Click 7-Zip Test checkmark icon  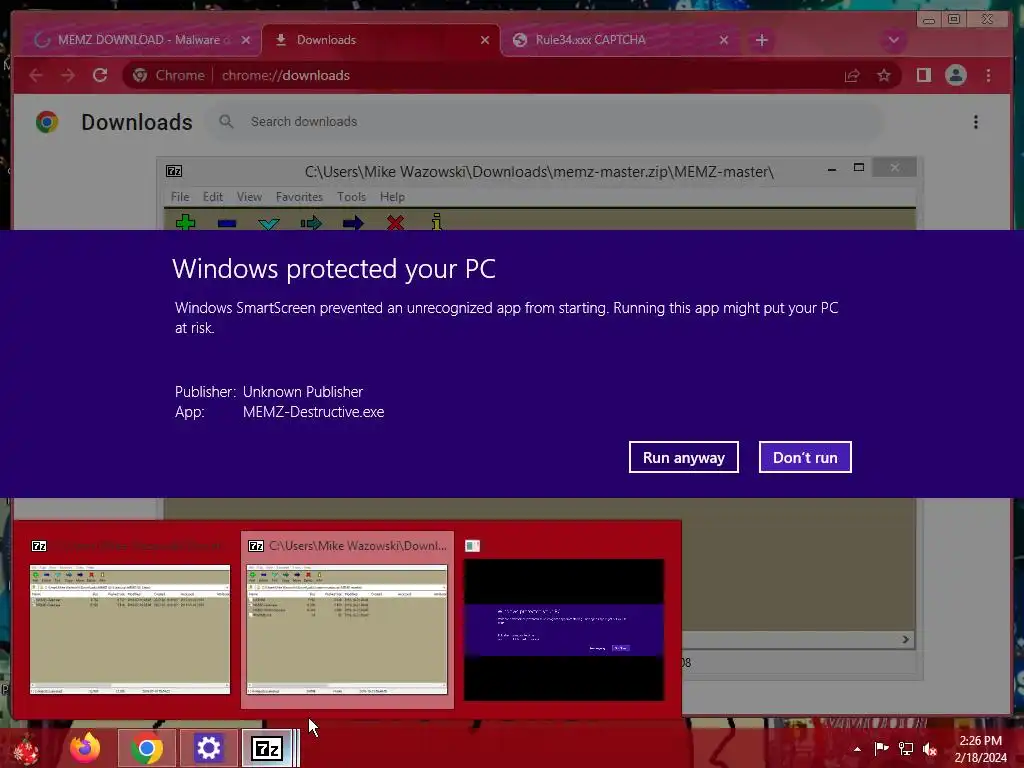[268, 223]
